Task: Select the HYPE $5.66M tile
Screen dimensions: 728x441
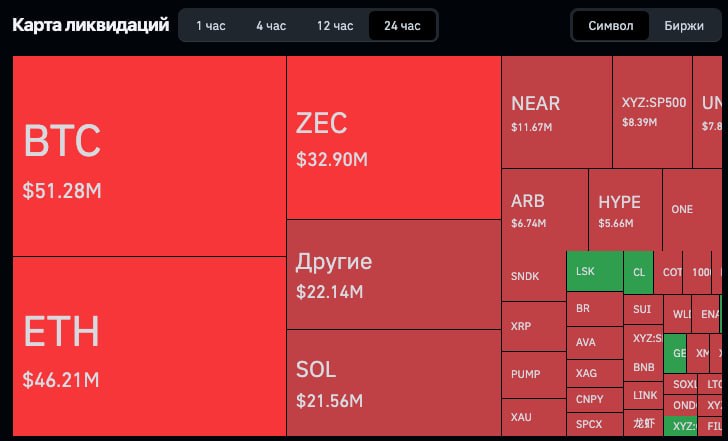Action: click(x=625, y=210)
